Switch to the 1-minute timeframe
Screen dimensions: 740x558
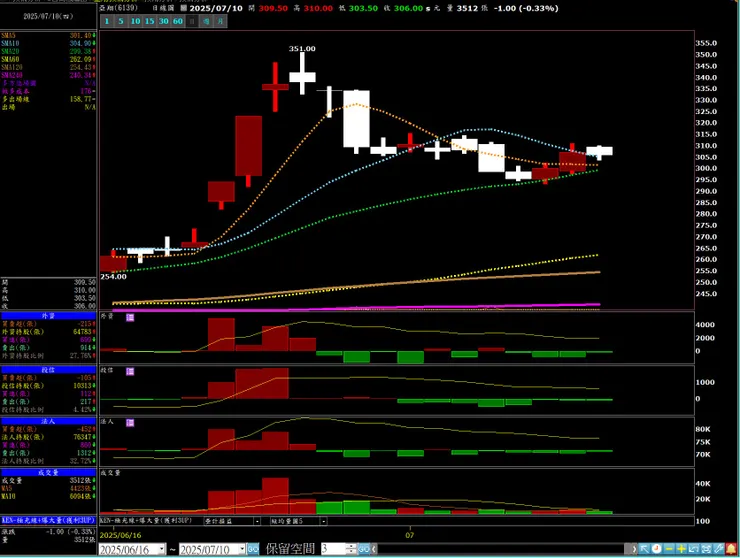pos(107,21)
